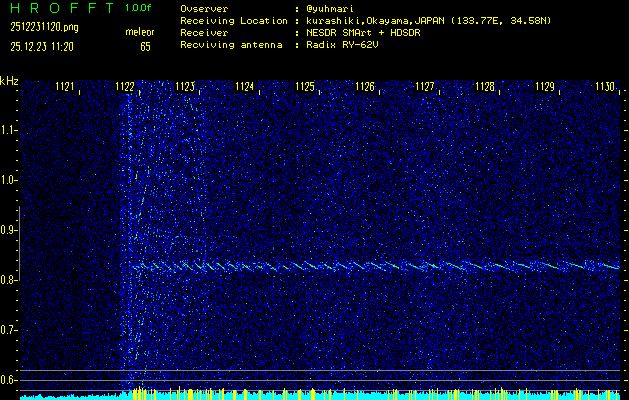The image size is (629, 400).
Task: Click the 1122 time marker
Action: (126, 88)
